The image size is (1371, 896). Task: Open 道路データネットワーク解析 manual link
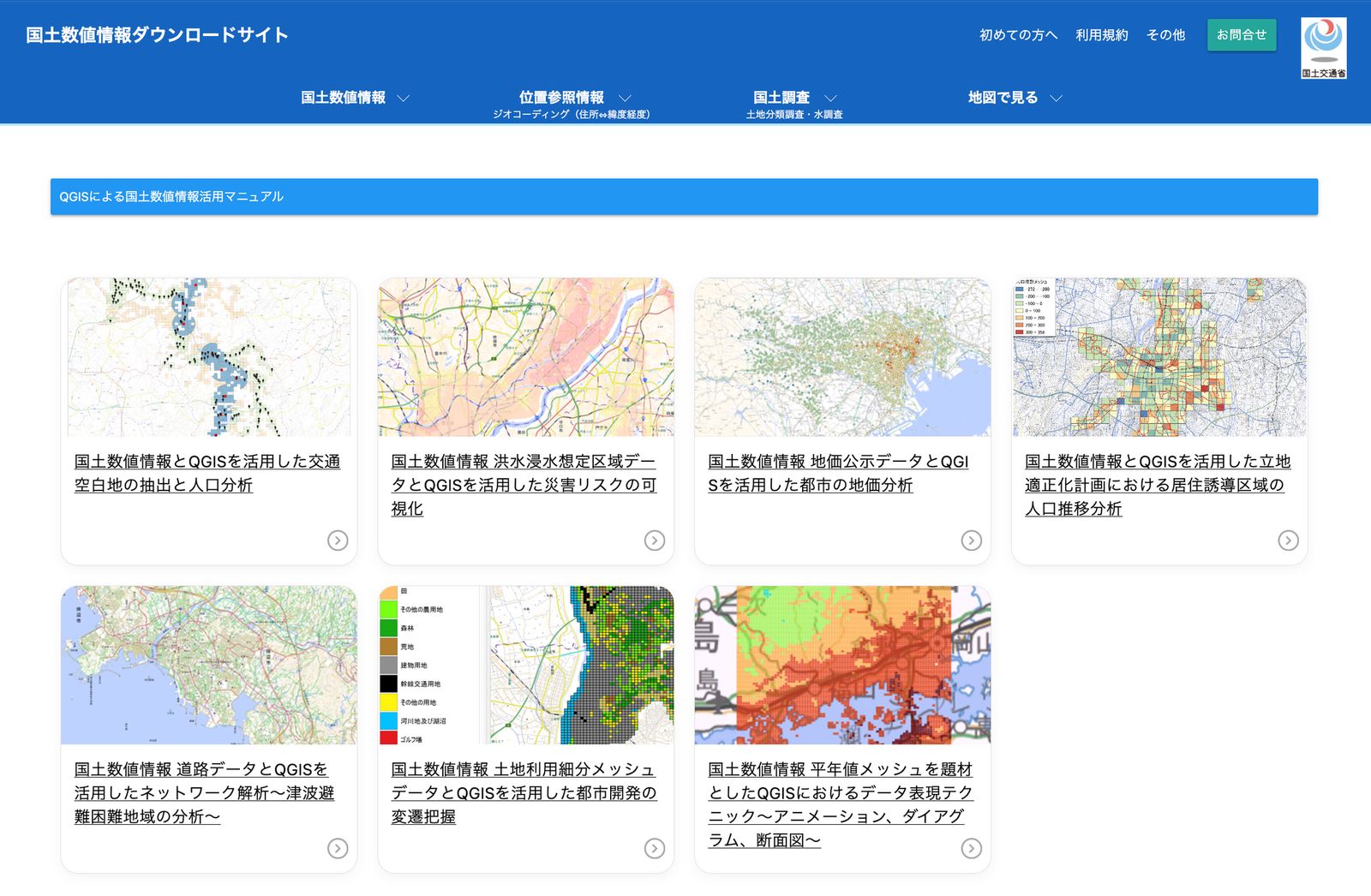204,793
